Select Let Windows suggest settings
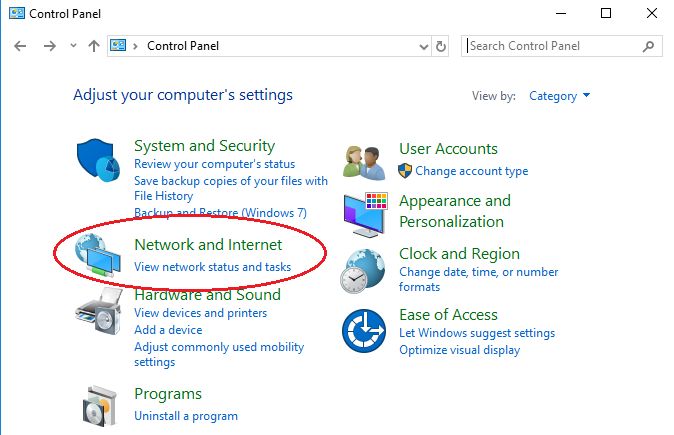 pyautogui.click(x=477, y=333)
